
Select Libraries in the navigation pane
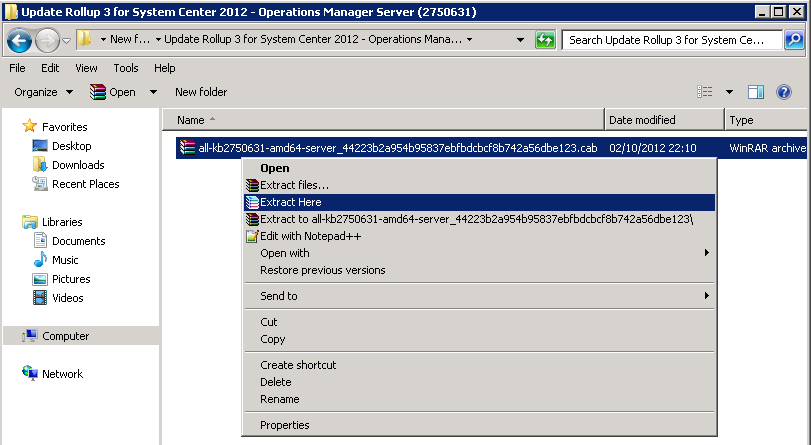point(62,222)
